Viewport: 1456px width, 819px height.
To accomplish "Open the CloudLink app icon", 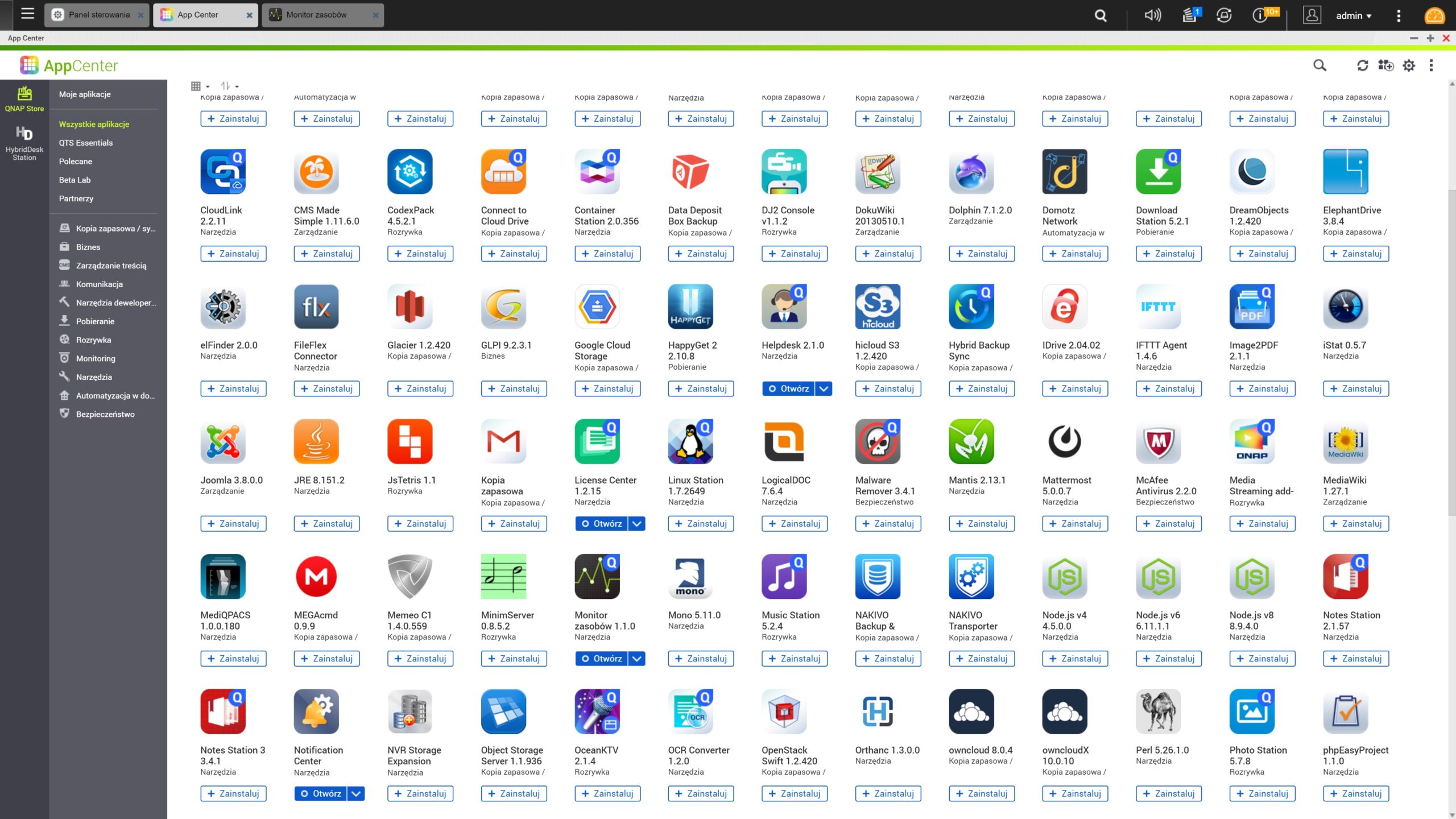I will tap(223, 171).
